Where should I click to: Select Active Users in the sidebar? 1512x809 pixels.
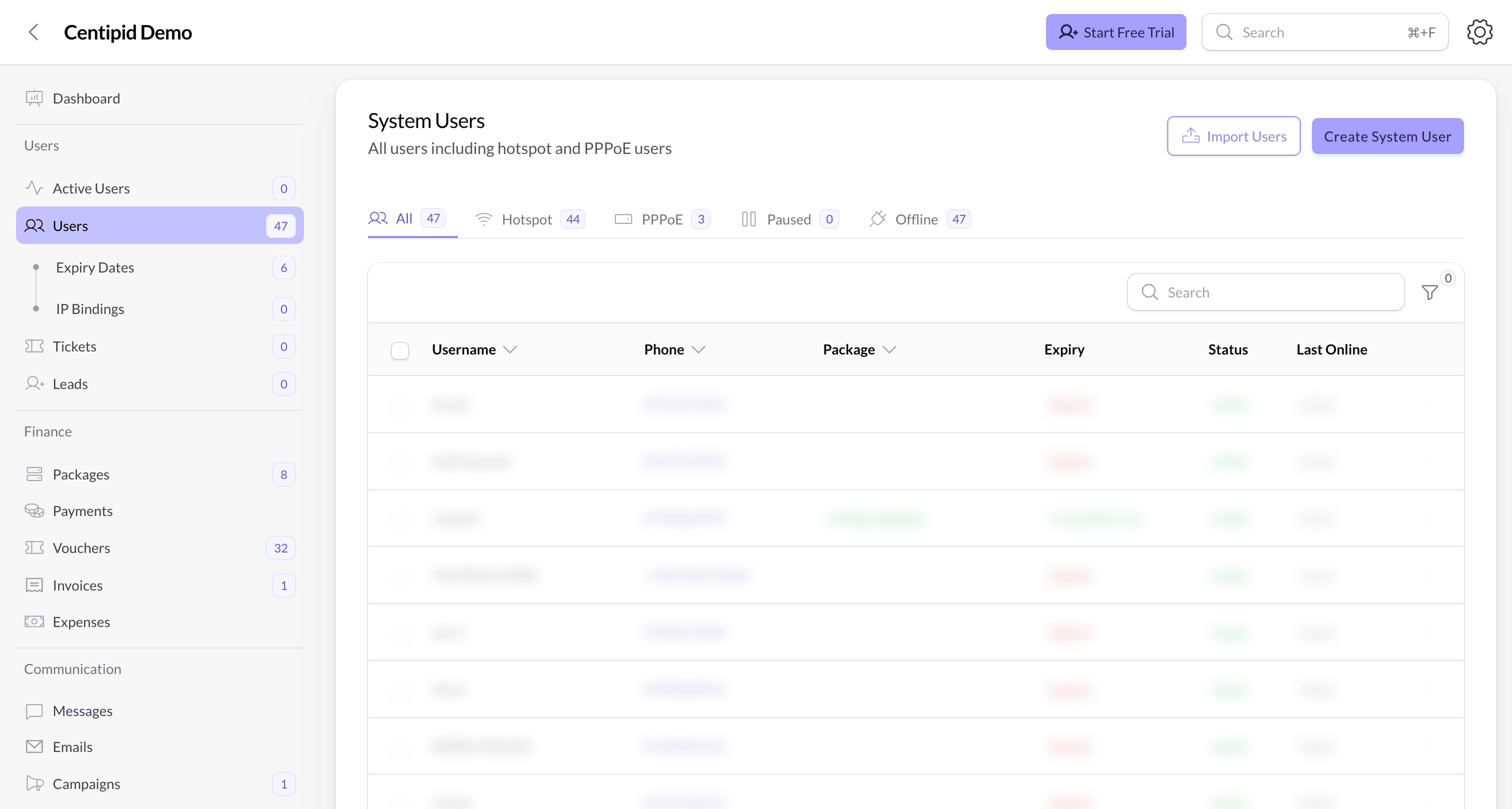tap(91, 188)
